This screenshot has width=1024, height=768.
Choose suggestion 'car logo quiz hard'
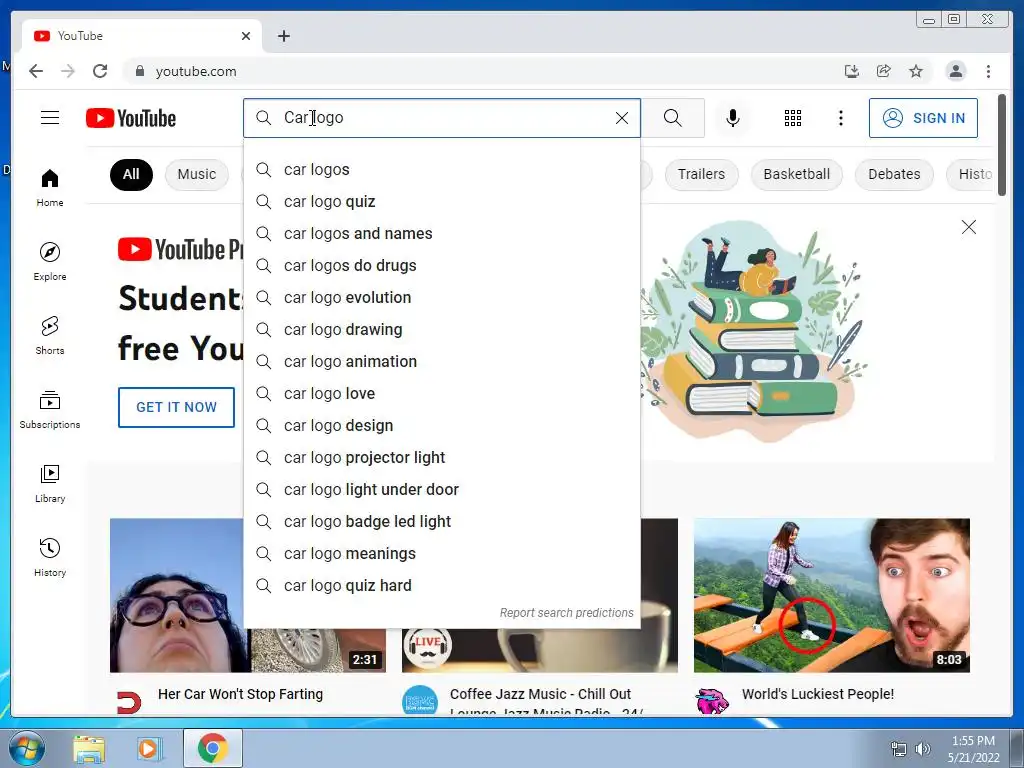click(442, 586)
